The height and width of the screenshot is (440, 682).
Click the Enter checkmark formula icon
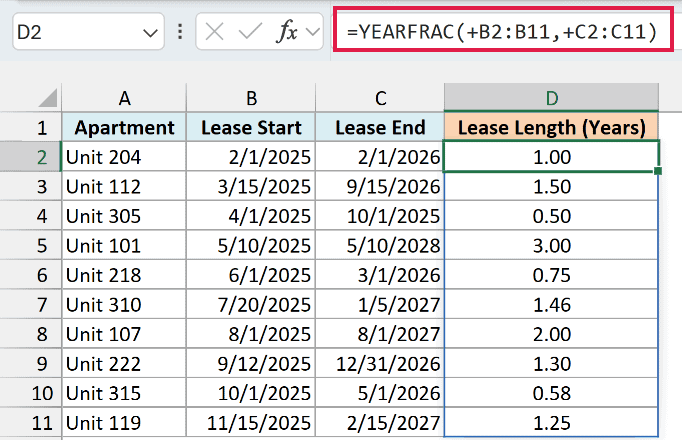(x=250, y=32)
